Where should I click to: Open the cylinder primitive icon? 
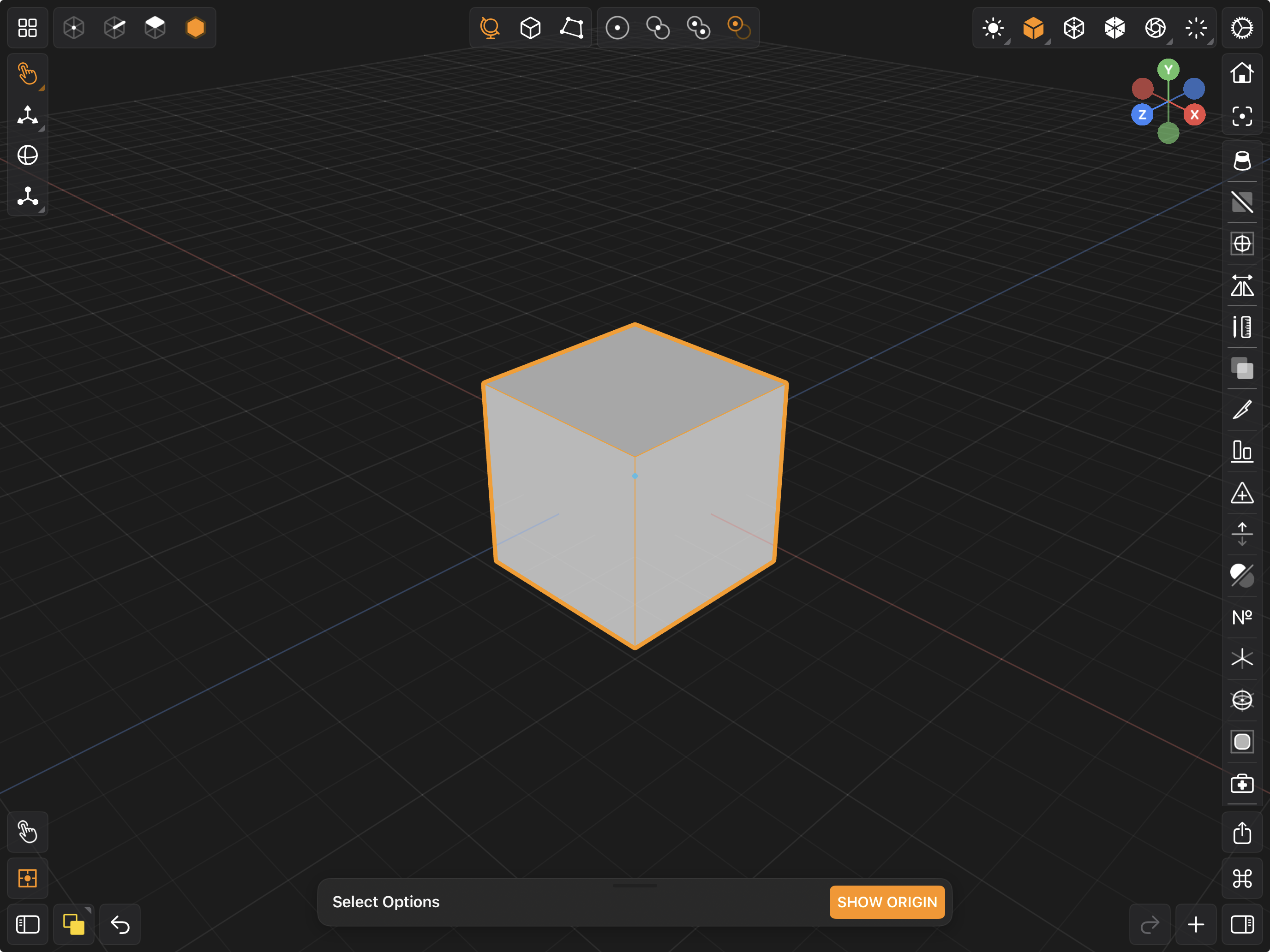point(1242,161)
